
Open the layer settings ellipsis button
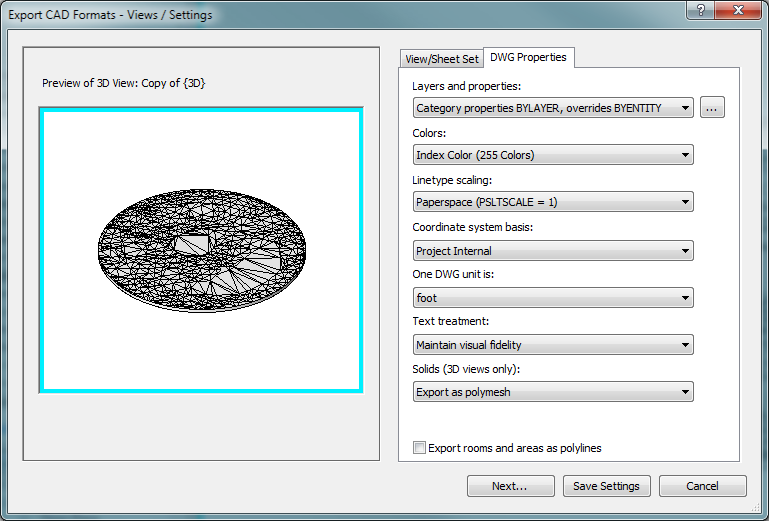pyautogui.click(x=712, y=108)
